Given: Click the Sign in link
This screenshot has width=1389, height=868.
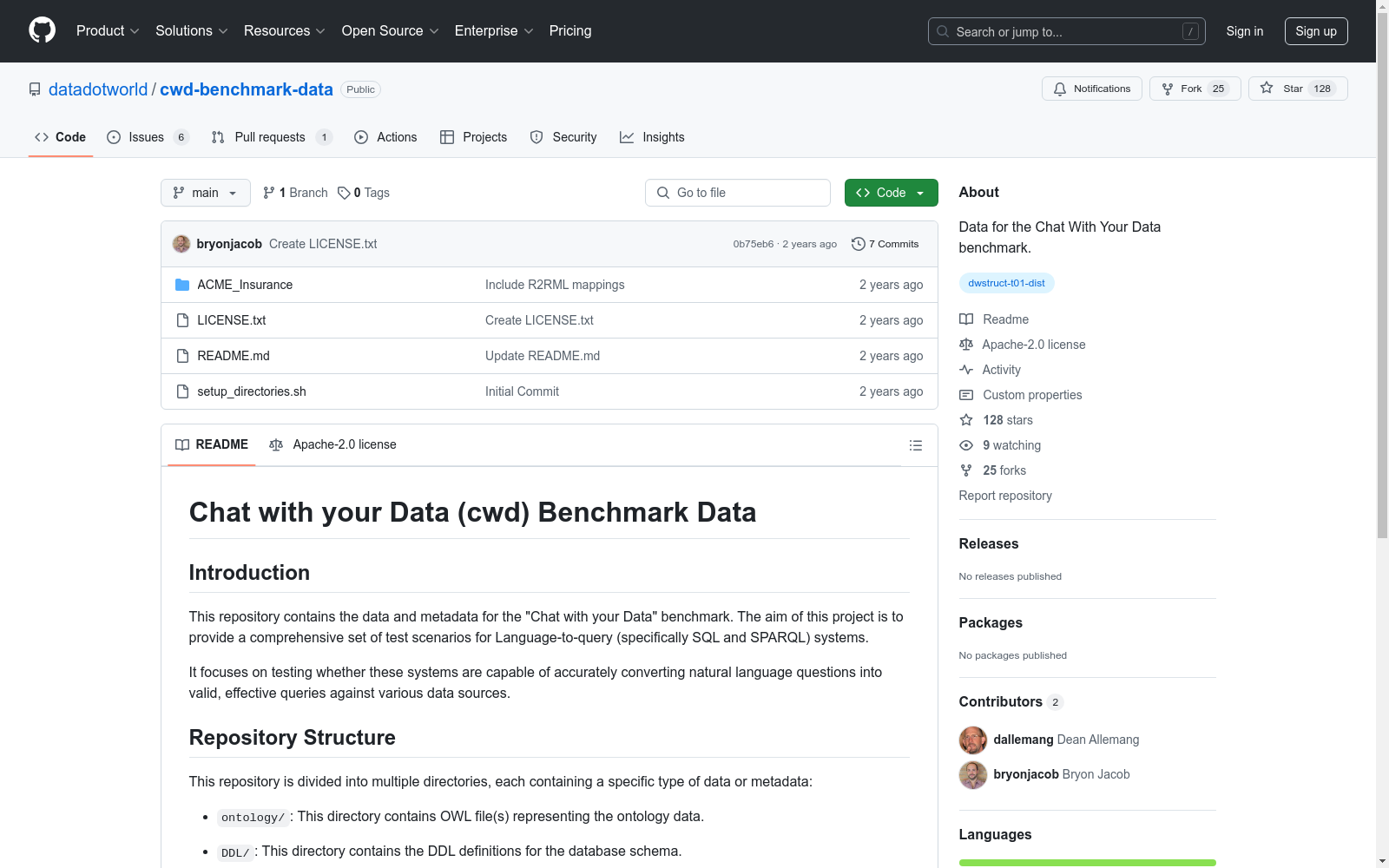Looking at the screenshot, I should tap(1245, 31).
